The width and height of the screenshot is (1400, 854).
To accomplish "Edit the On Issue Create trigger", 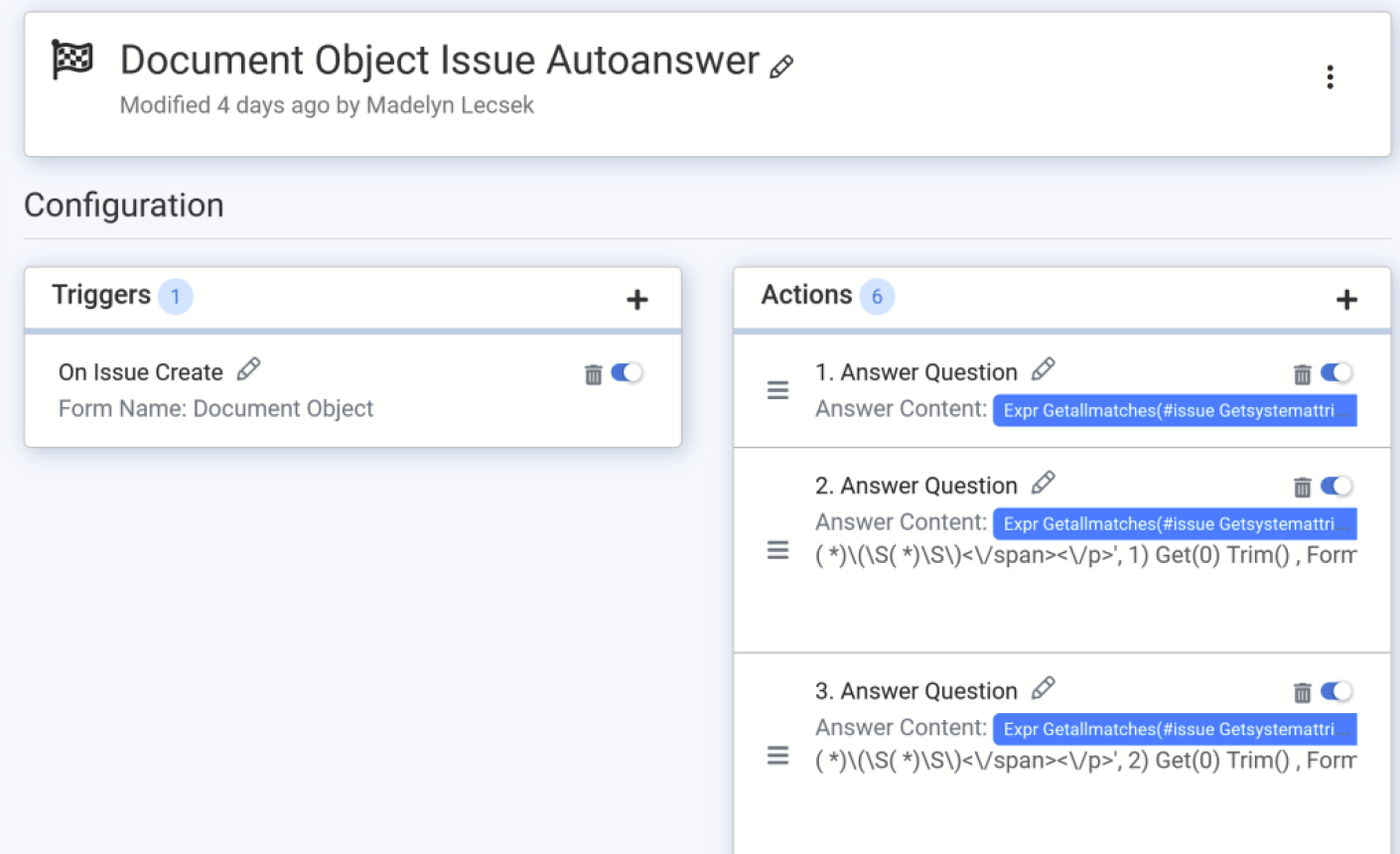I will point(248,370).
